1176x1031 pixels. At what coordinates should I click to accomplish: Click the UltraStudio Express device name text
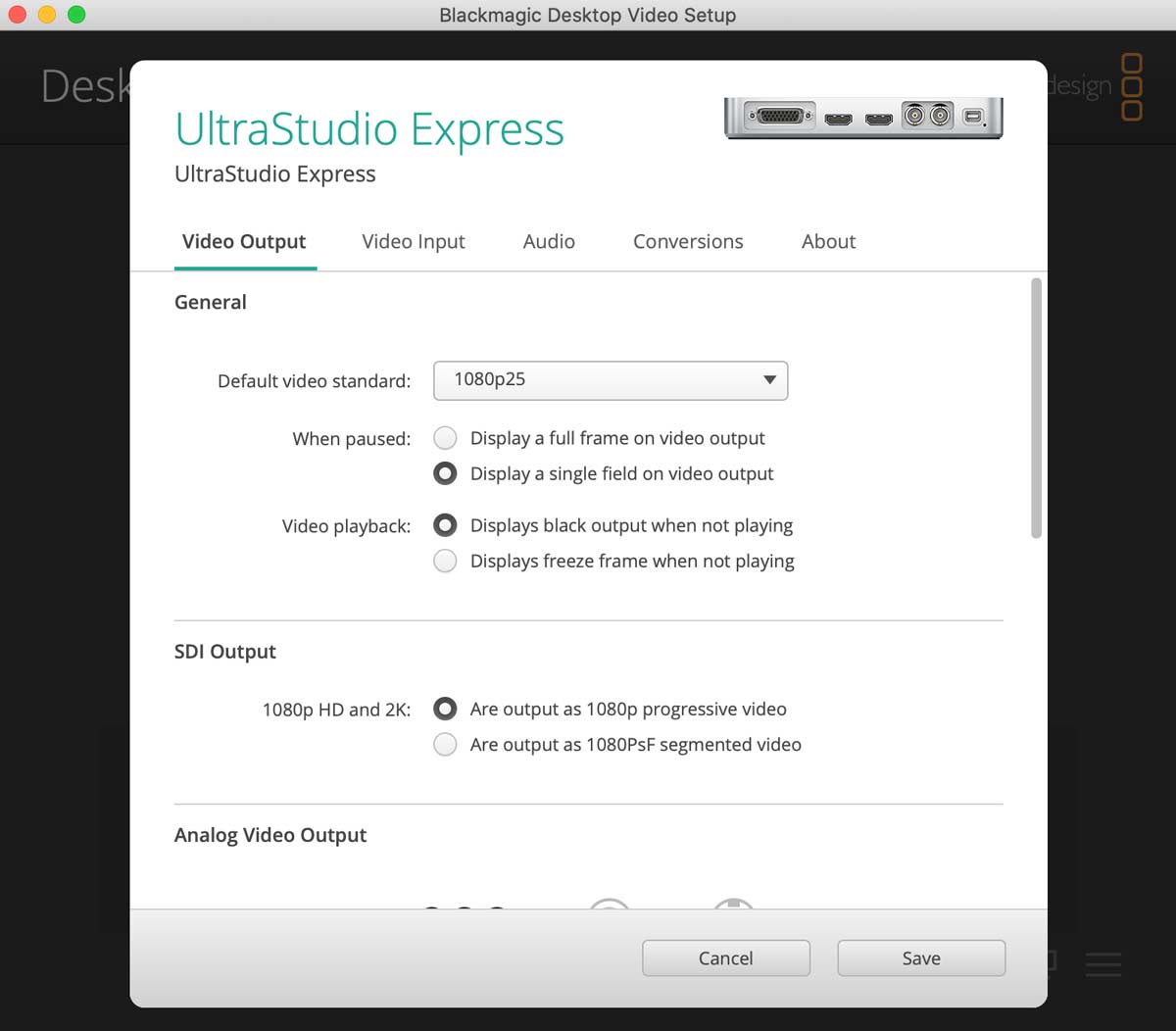(275, 174)
